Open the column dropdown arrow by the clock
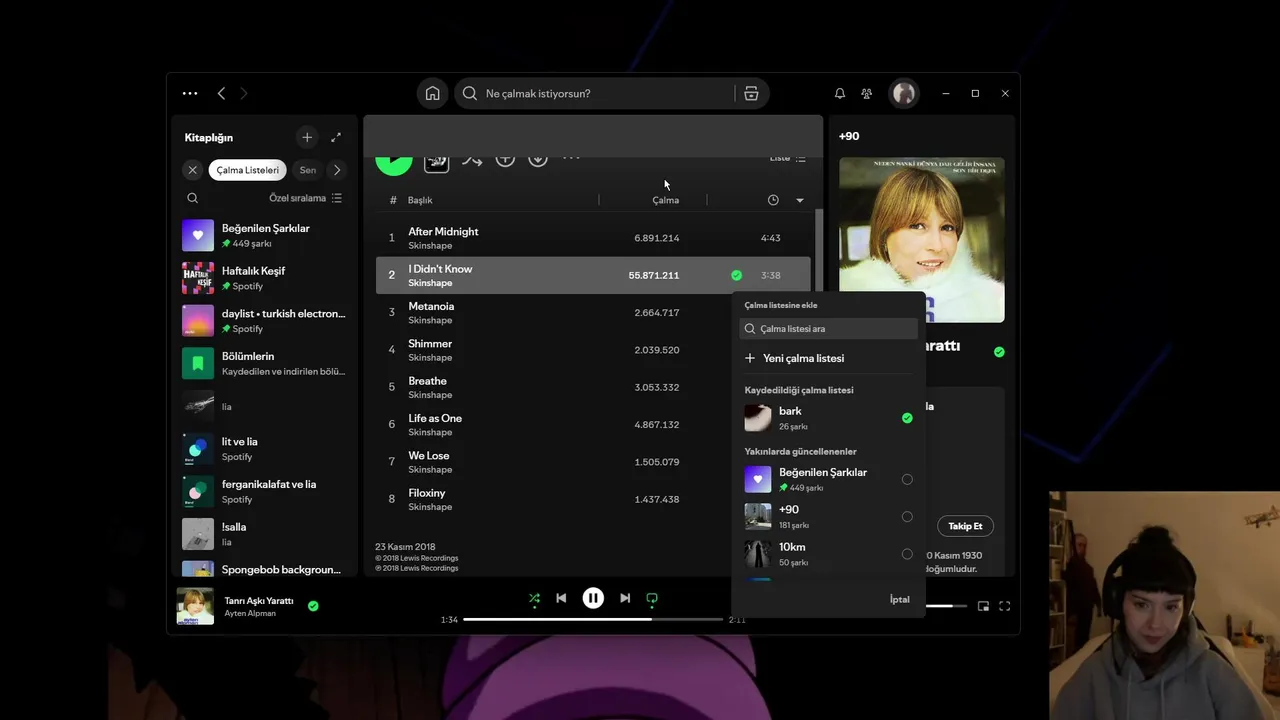This screenshot has width=1280, height=720. pyautogui.click(x=800, y=201)
